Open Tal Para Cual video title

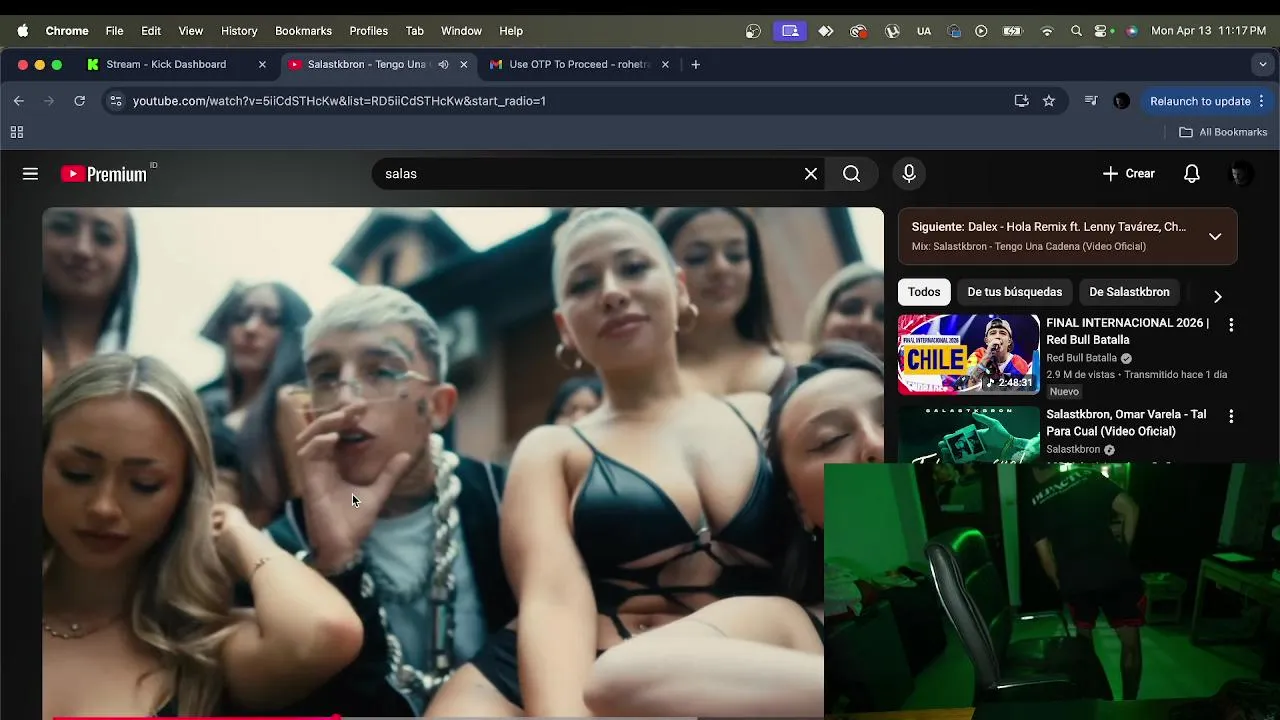point(1126,423)
